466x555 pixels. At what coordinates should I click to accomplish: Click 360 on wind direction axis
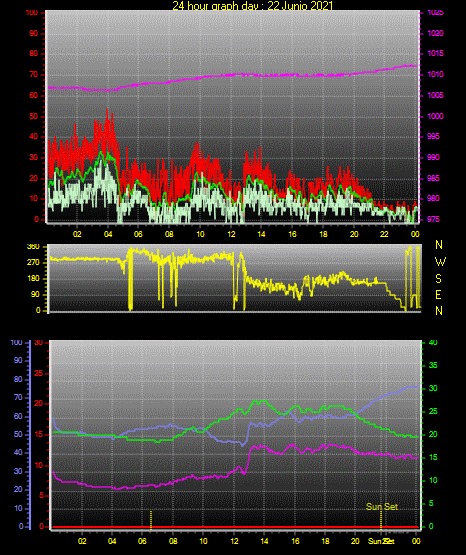pyautogui.click(x=33, y=247)
